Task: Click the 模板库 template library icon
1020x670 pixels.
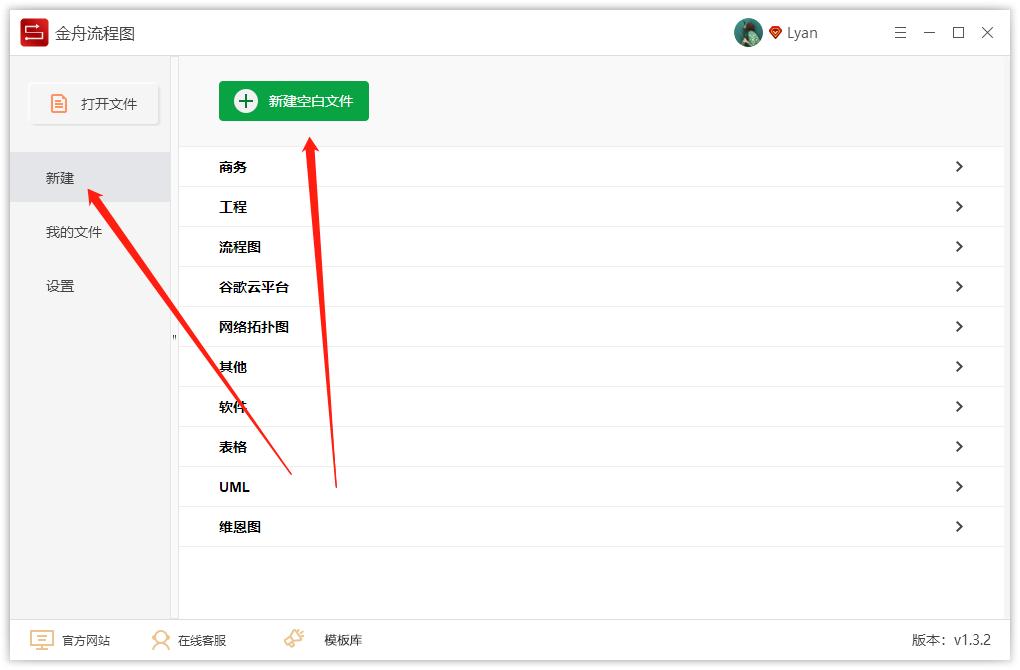Action: pos(292,637)
